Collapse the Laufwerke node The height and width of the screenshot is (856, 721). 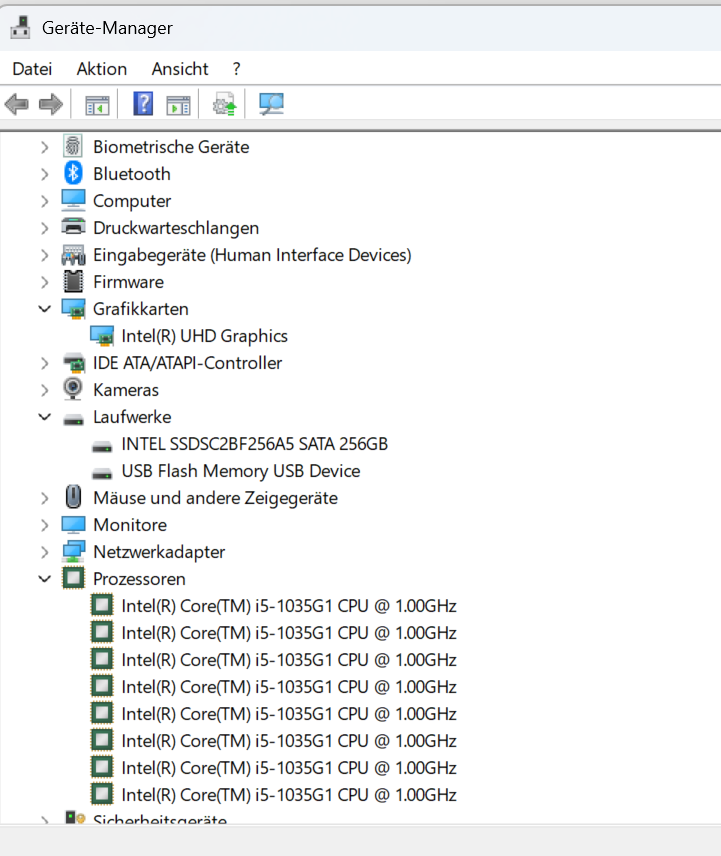point(45,417)
